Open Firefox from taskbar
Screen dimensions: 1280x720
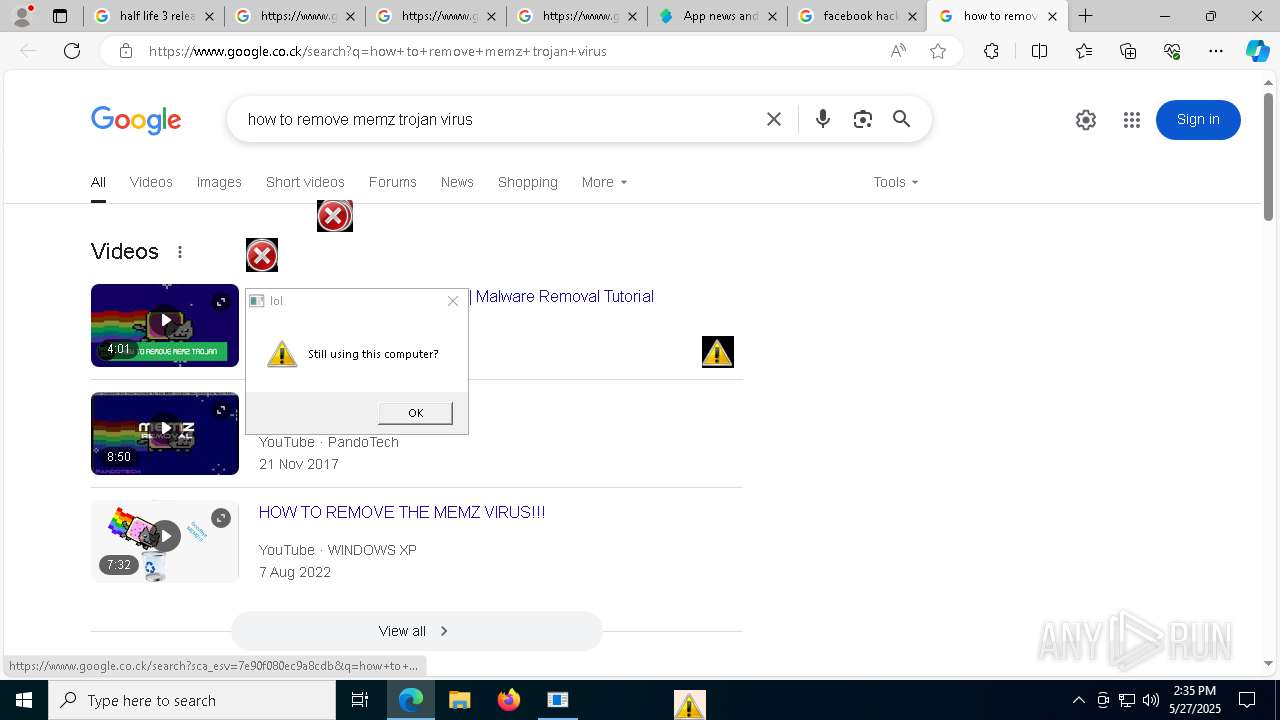coord(509,700)
